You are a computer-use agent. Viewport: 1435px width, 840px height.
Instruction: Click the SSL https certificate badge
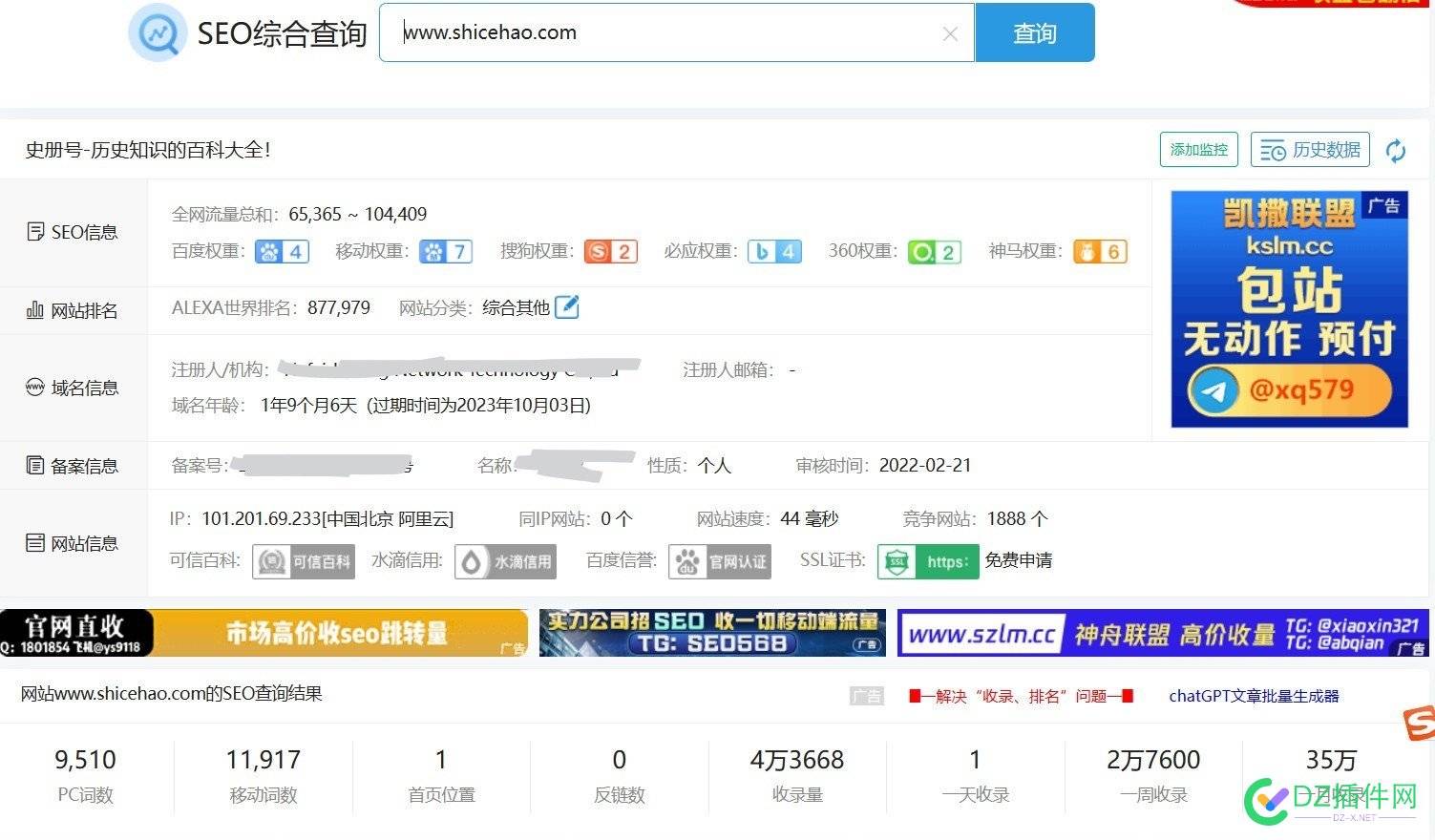point(928,561)
